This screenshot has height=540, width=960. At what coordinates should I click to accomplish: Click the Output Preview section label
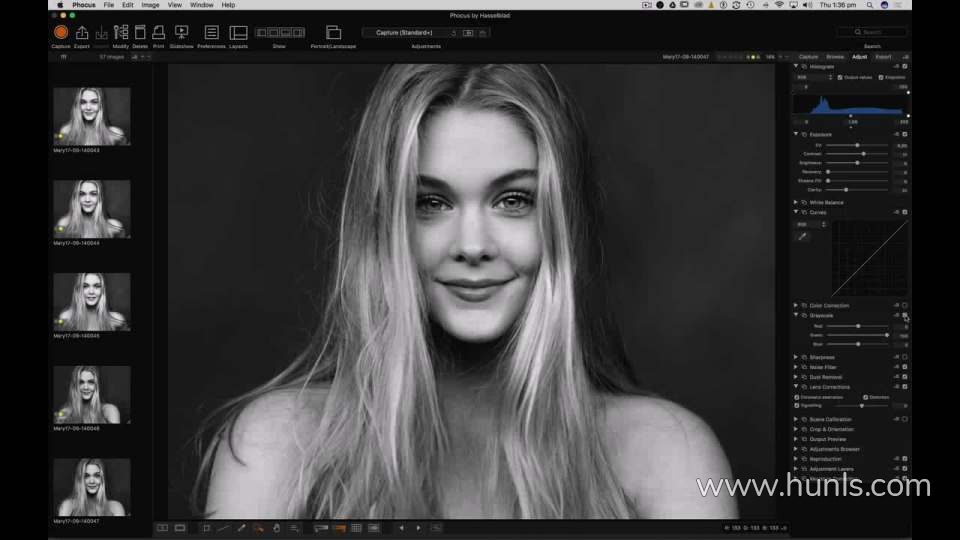click(828, 439)
